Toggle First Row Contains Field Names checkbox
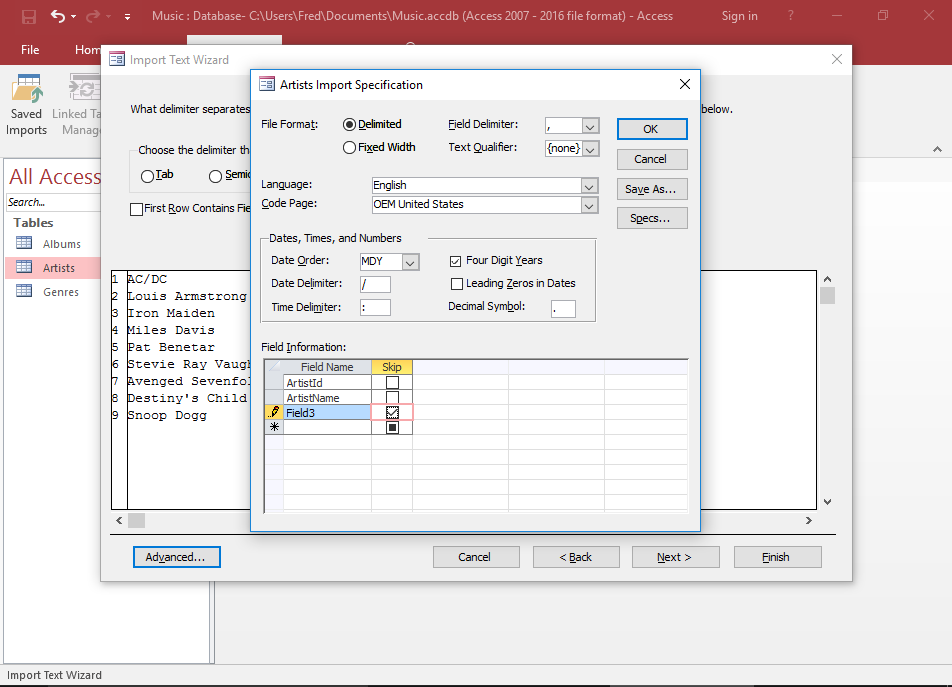The image size is (952, 687). [137, 209]
